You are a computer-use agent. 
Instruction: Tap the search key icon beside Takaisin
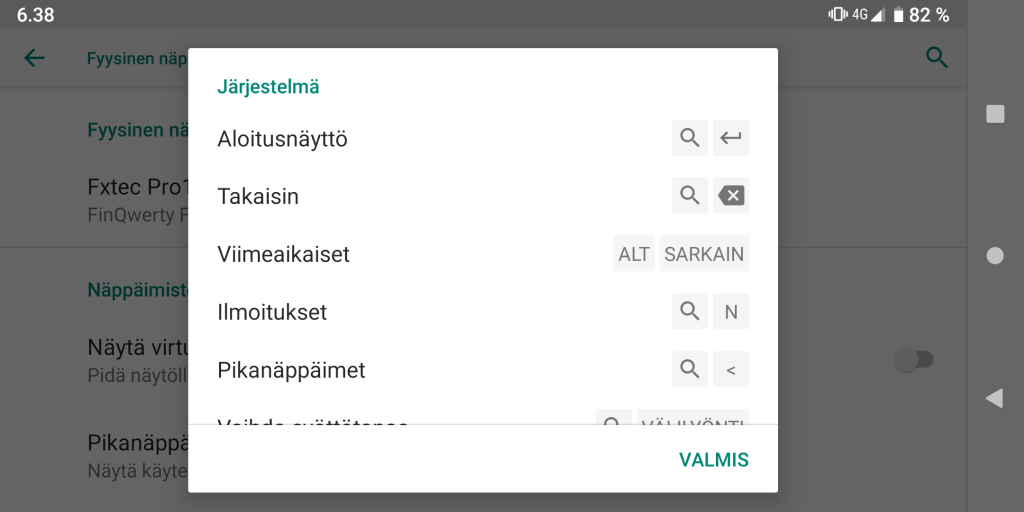(x=690, y=195)
